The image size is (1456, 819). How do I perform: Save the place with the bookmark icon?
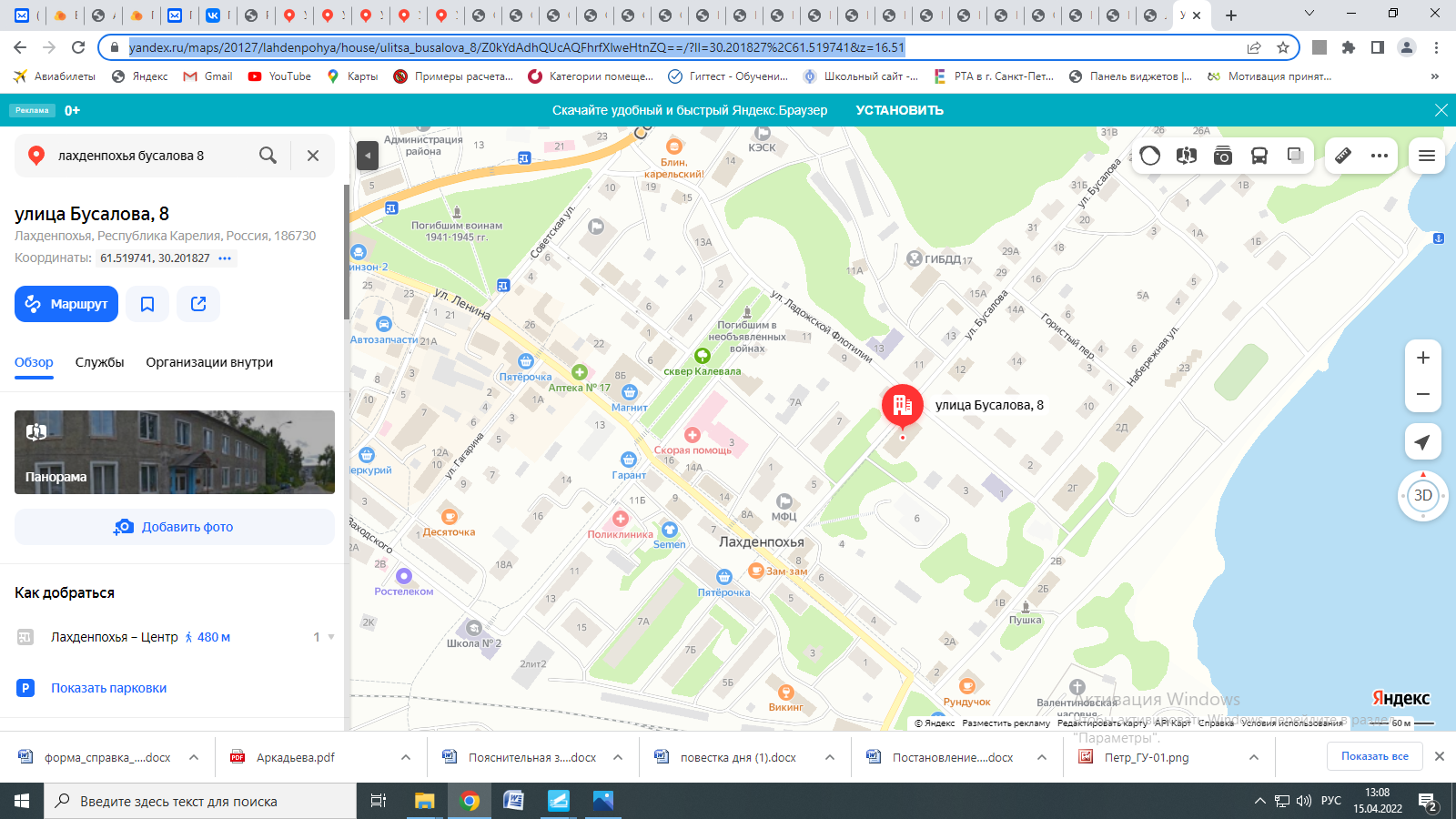(147, 304)
